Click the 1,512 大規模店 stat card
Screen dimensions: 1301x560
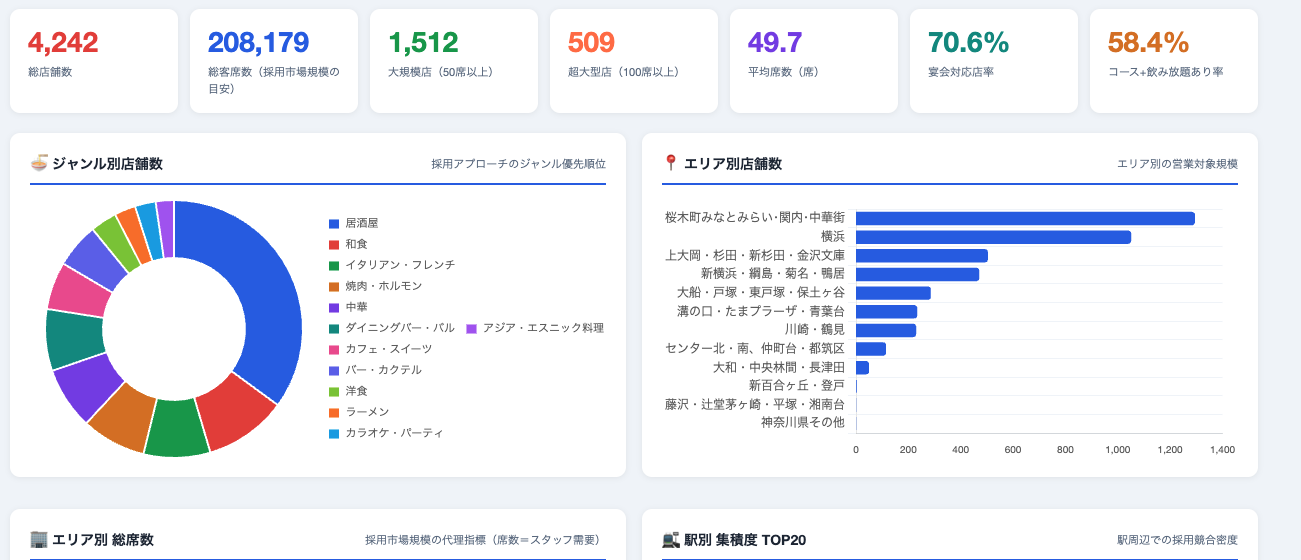coord(454,61)
